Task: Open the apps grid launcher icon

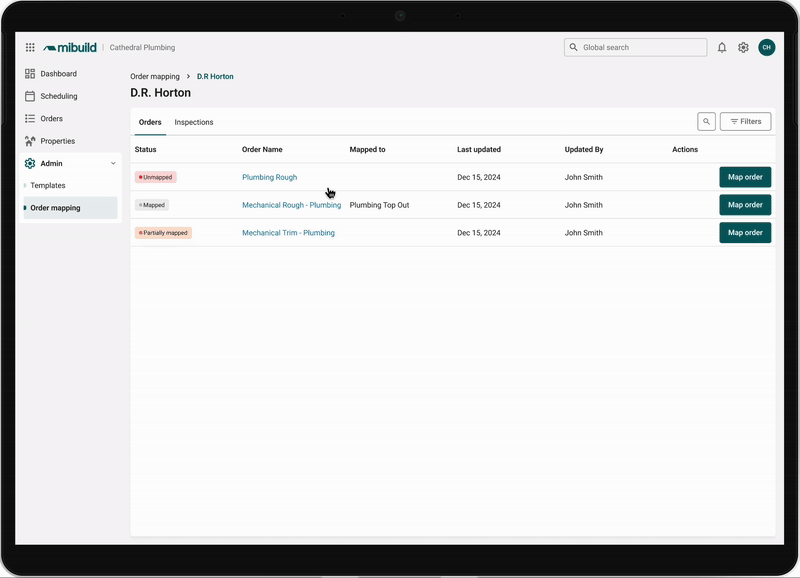Action: pyautogui.click(x=30, y=47)
